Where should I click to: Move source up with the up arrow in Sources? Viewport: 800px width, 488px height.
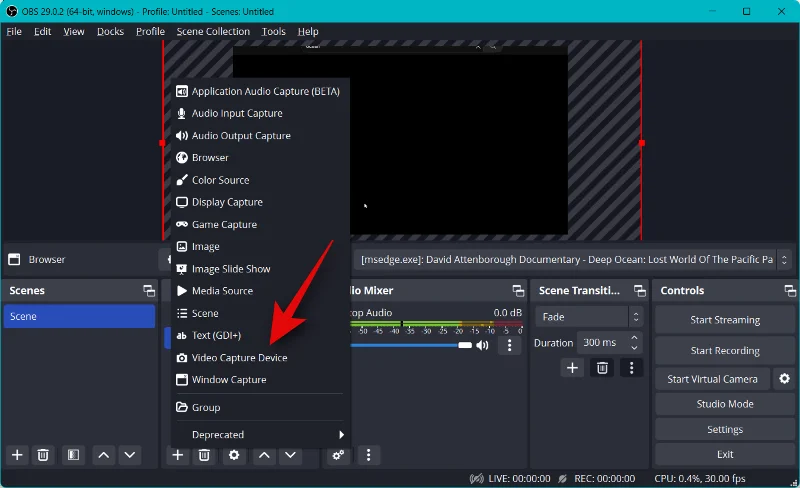click(x=264, y=455)
